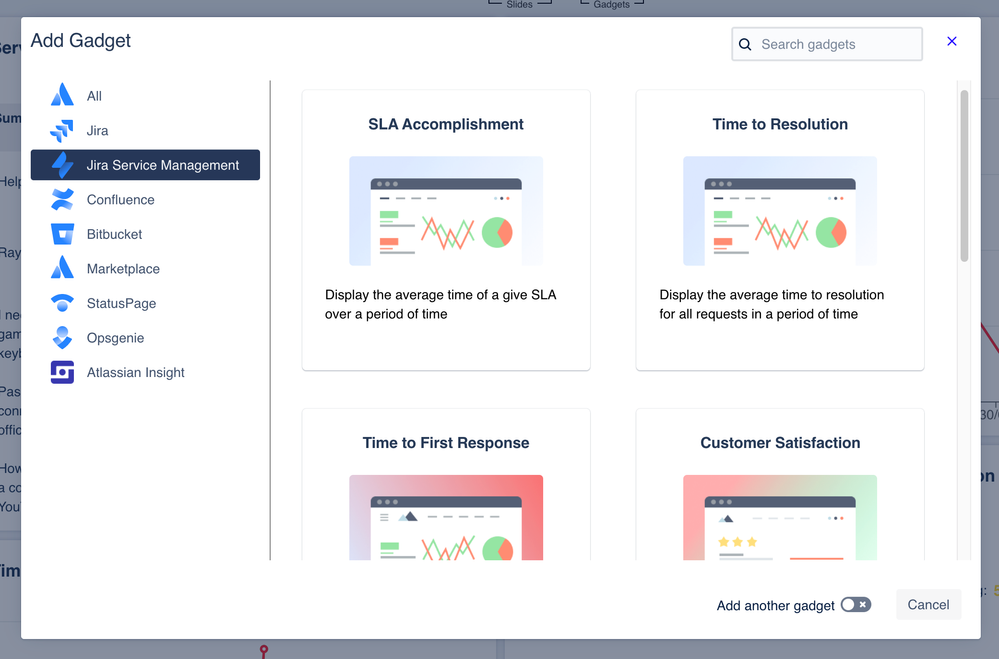The width and height of the screenshot is (999, 659).
Task: Click the Bitbucket bucket icon
Action: tap(62, 234)
